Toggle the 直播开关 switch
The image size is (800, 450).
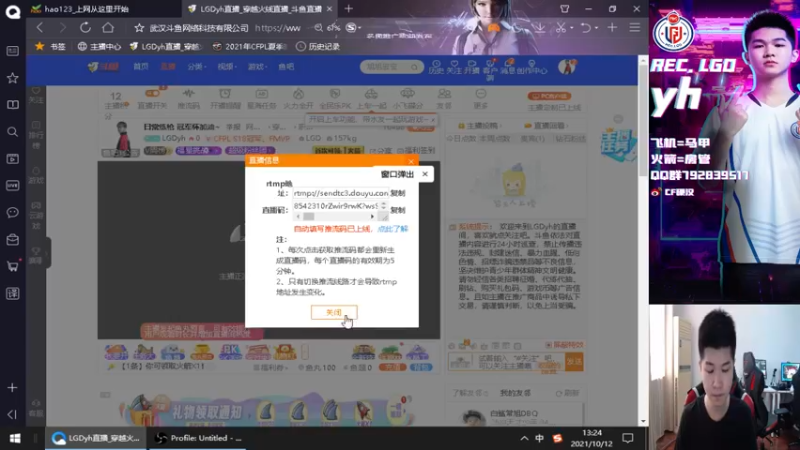click(153, 99)
